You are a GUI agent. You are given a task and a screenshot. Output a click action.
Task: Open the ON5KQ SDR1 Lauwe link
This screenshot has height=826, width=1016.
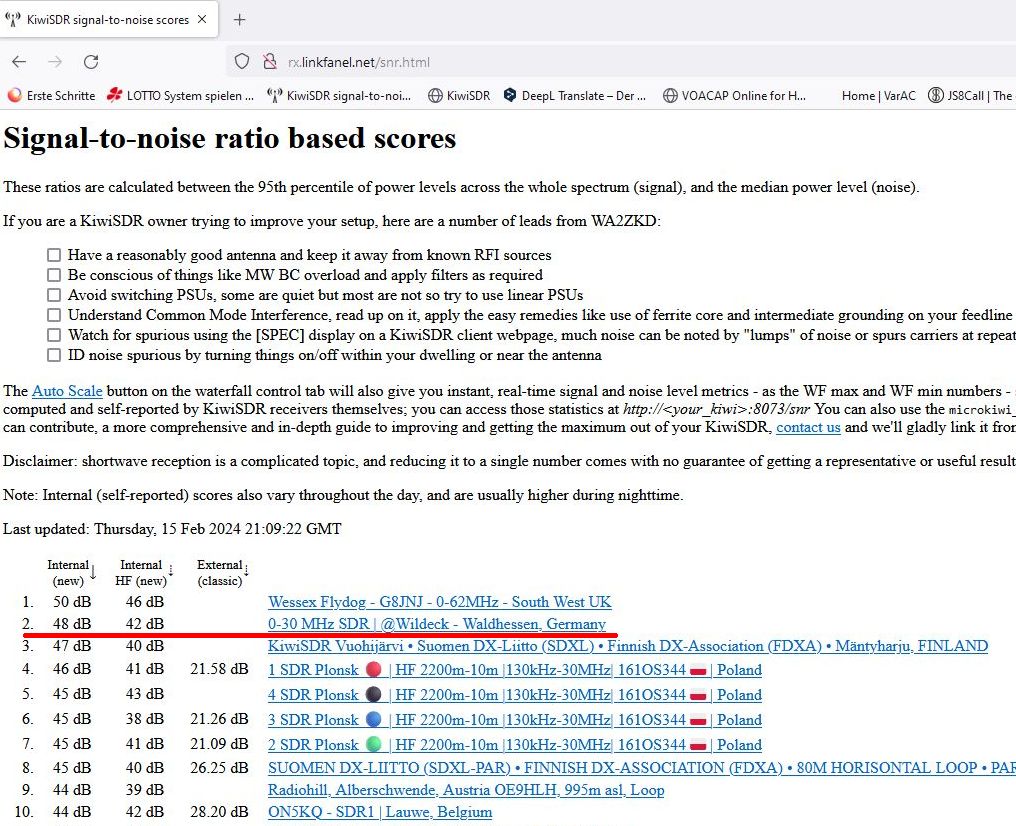click(379, 812)
